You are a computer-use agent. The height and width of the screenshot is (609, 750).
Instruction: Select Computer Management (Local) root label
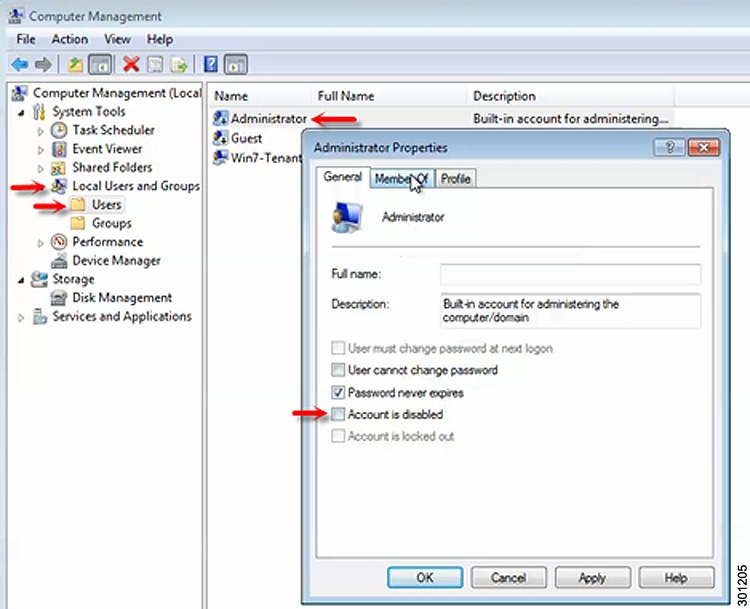click(117, 93)
